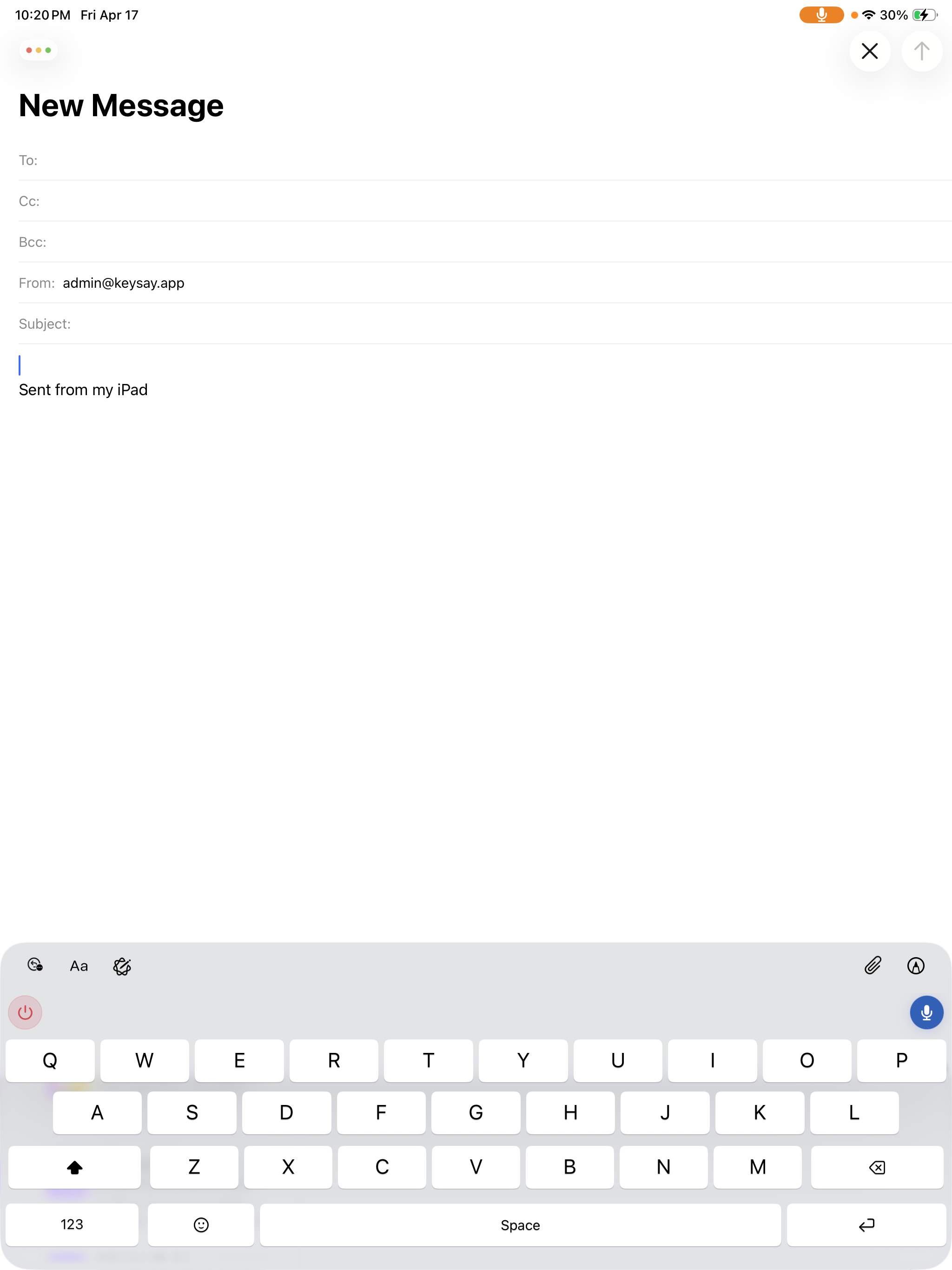Tap the I key
The image size is (952, 1270).
713,1060
